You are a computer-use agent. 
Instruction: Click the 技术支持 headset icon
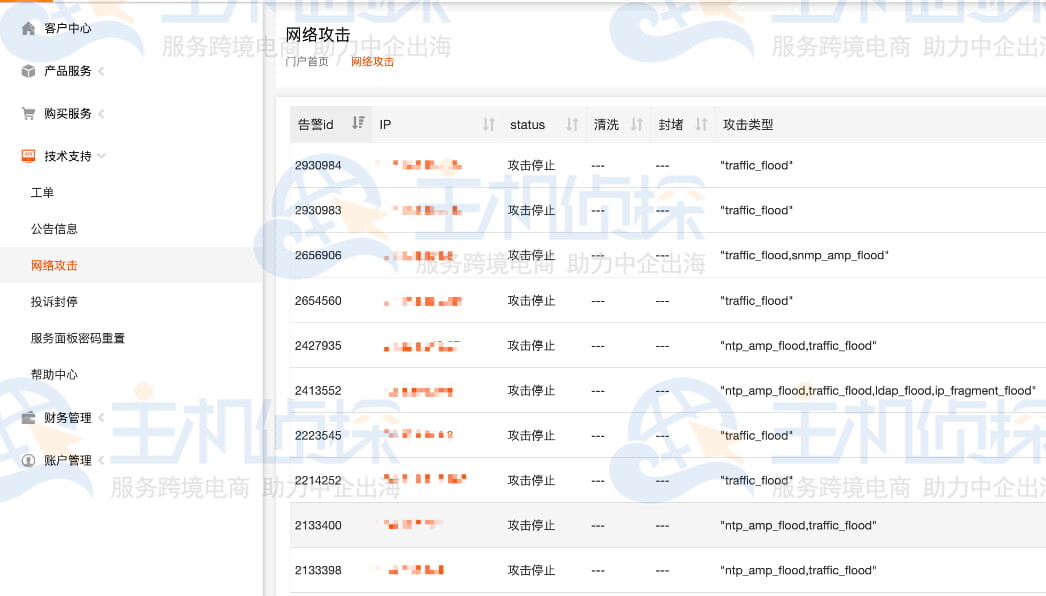[27, 155]
